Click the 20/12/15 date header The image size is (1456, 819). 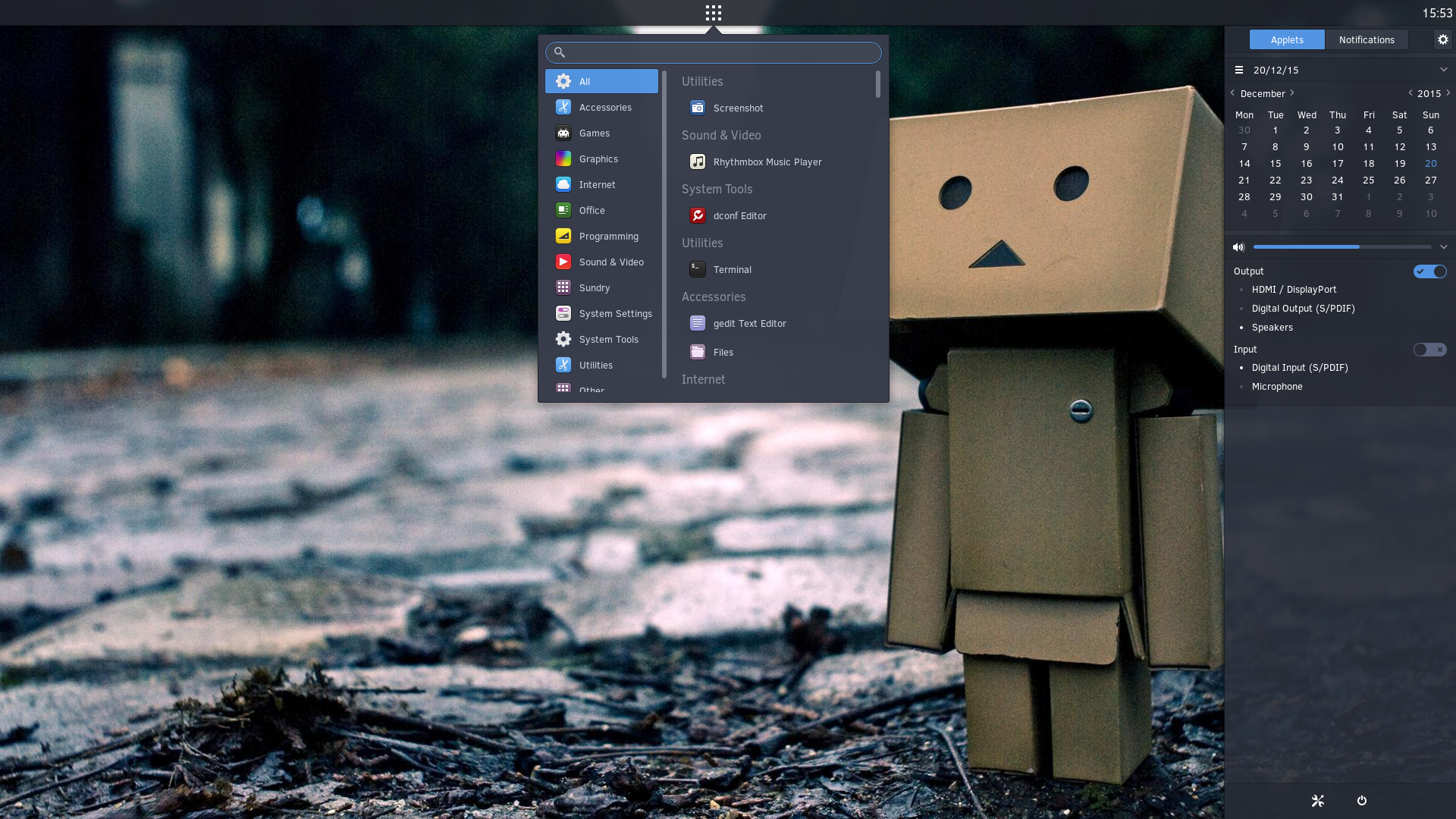click(x=1276, y=70)
